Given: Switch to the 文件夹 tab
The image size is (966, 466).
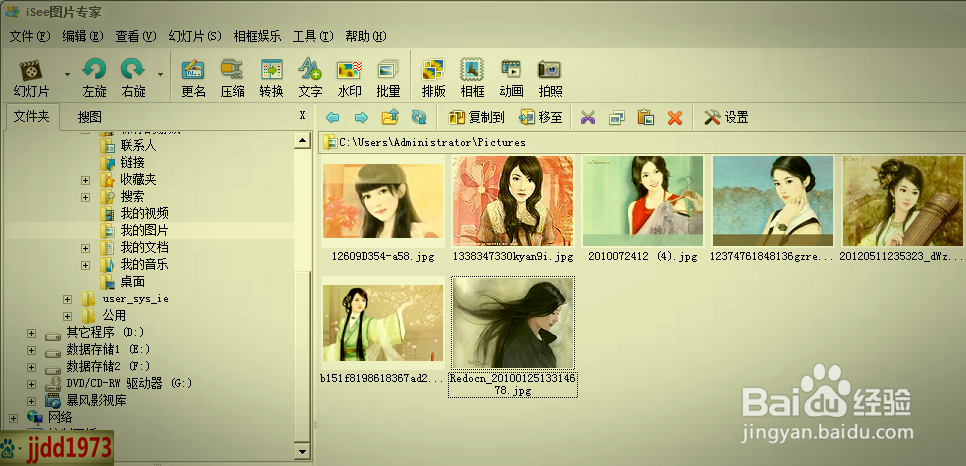Looking at the screenshot, I should pyautogui.click(x=31, y=116).
